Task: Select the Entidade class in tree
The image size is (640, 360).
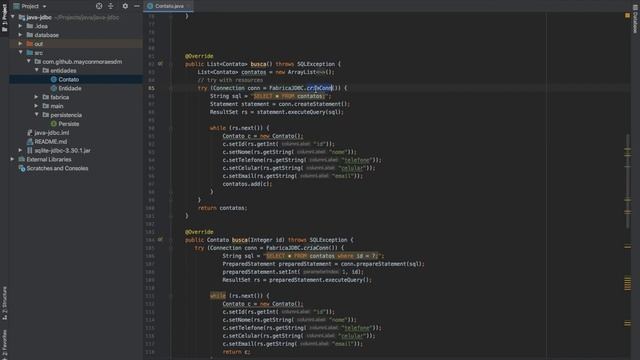Action: click(70, 89)
